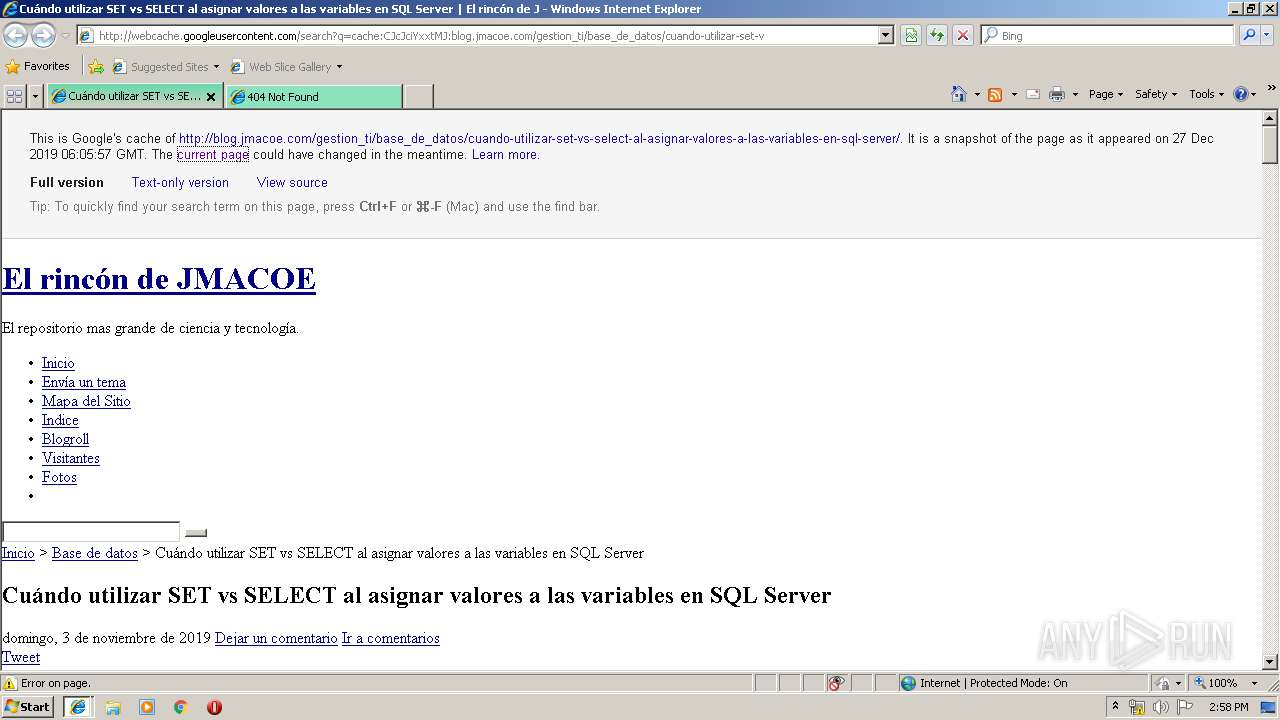Open the tab list dropdown arrow
The height and width of the screenshot is (720, 1280).
pyautogui.click(x=36, y=96)
